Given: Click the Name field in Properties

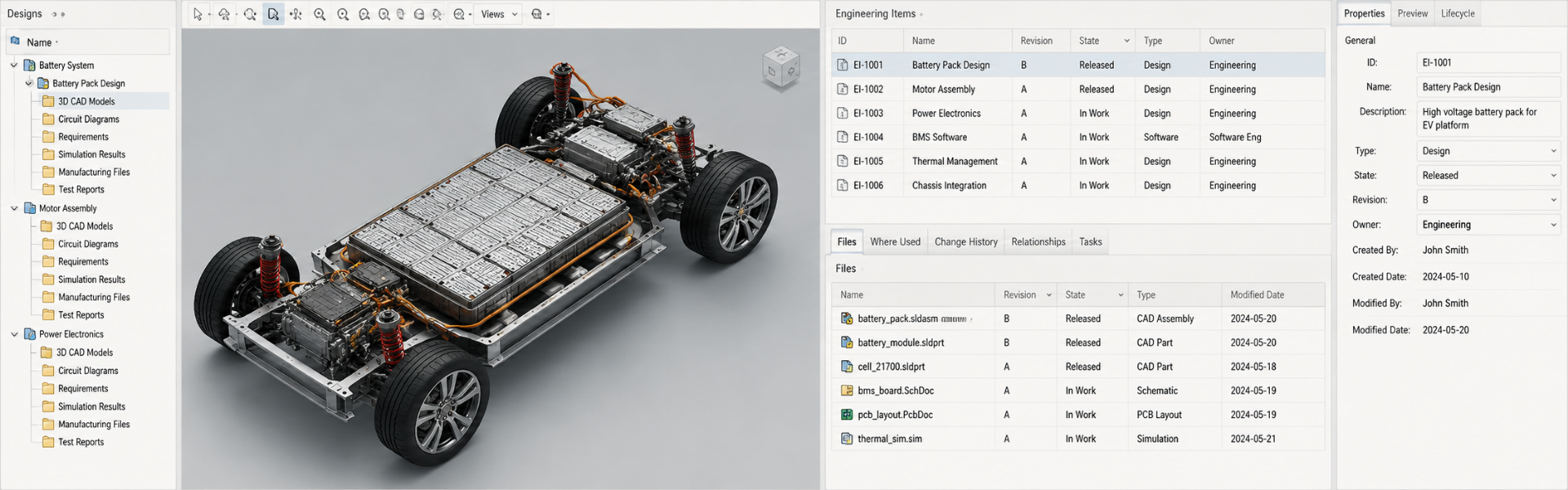Looking at the screenshot, I should tap(1488, 87).
